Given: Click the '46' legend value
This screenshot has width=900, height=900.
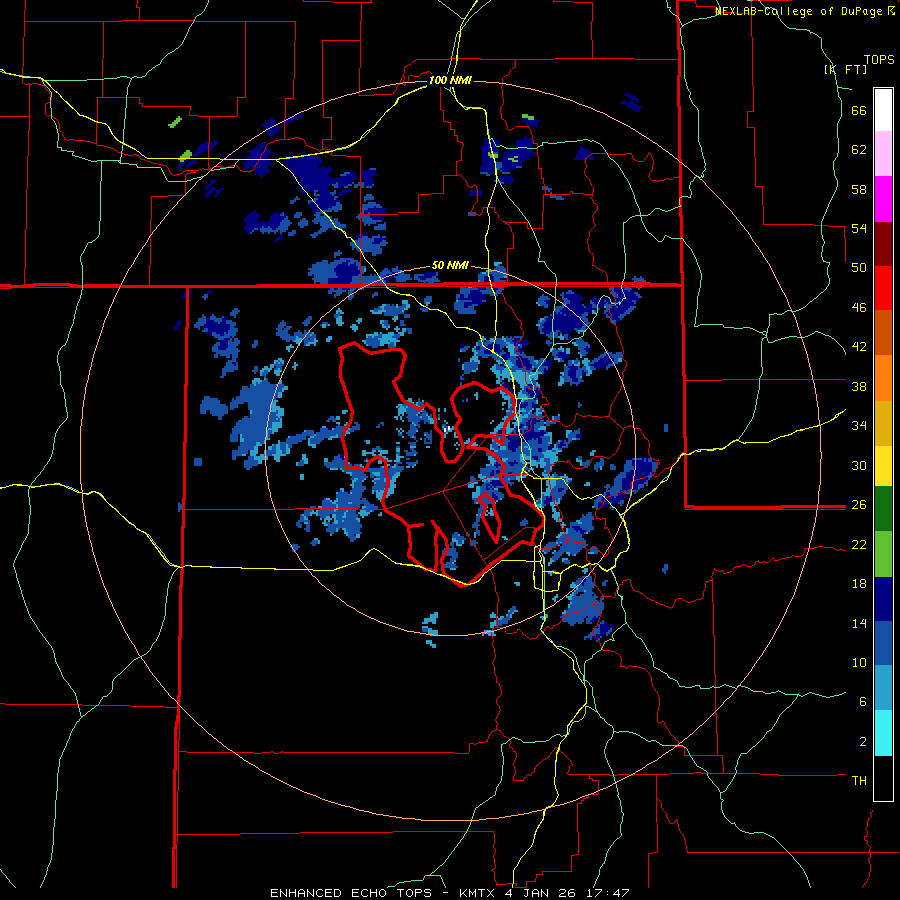Looking at the screenshot, I should click(859, 308).
